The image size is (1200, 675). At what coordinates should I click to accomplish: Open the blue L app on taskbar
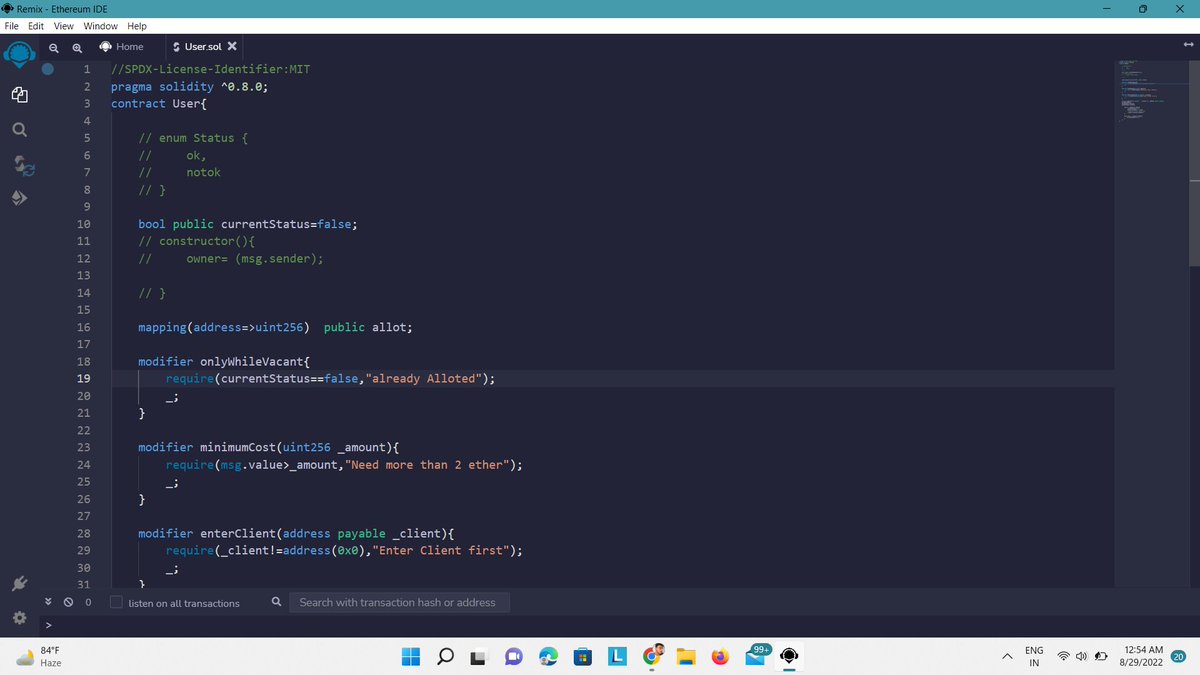(617, 657)
